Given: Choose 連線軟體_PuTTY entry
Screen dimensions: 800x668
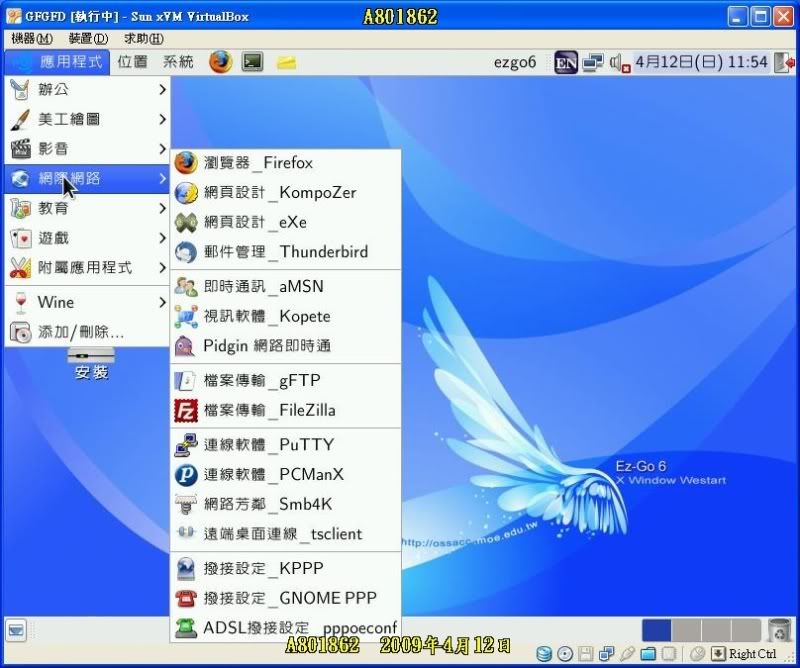Looking at the screenshot, I should [285, 445].
